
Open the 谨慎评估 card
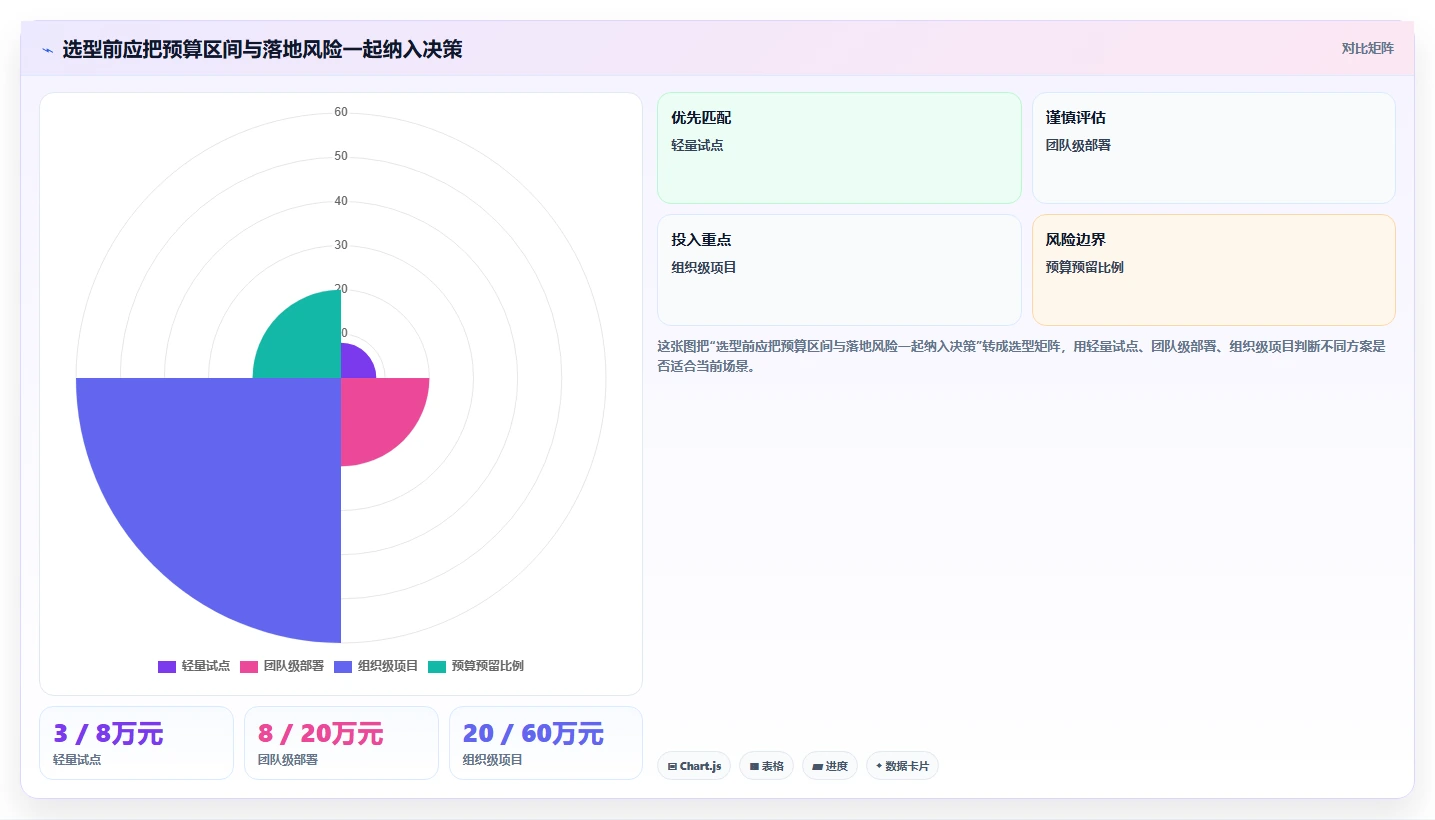(x=1213, y=148)
